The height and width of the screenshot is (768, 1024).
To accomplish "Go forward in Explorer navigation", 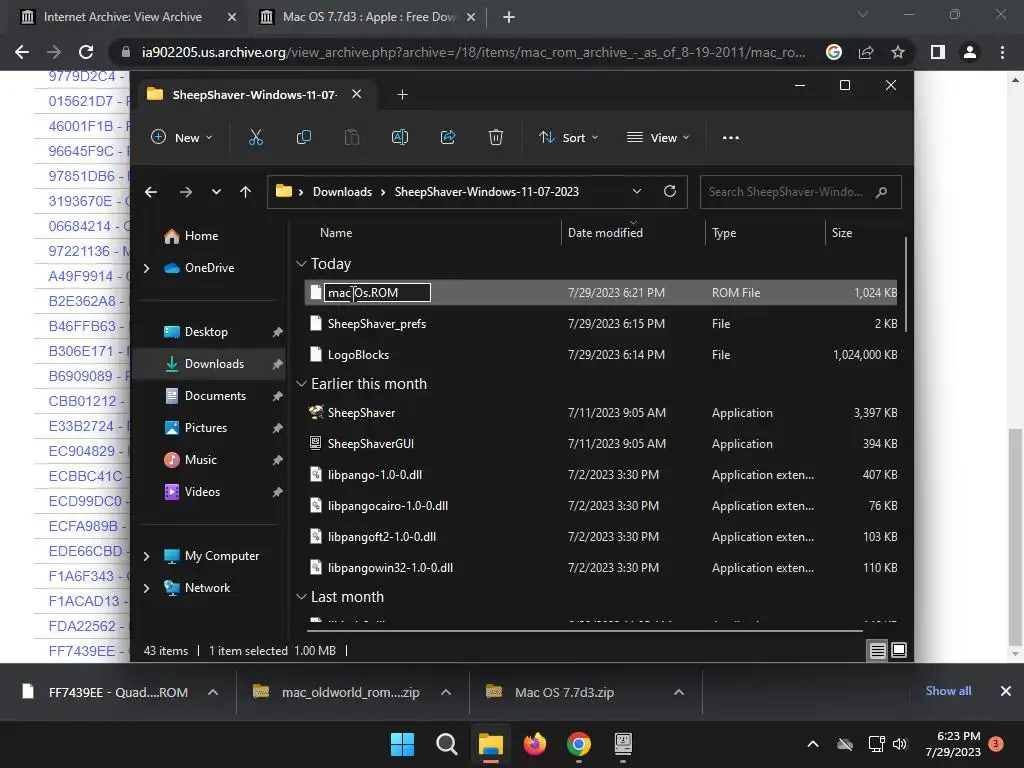I will [x=185, y=192].
